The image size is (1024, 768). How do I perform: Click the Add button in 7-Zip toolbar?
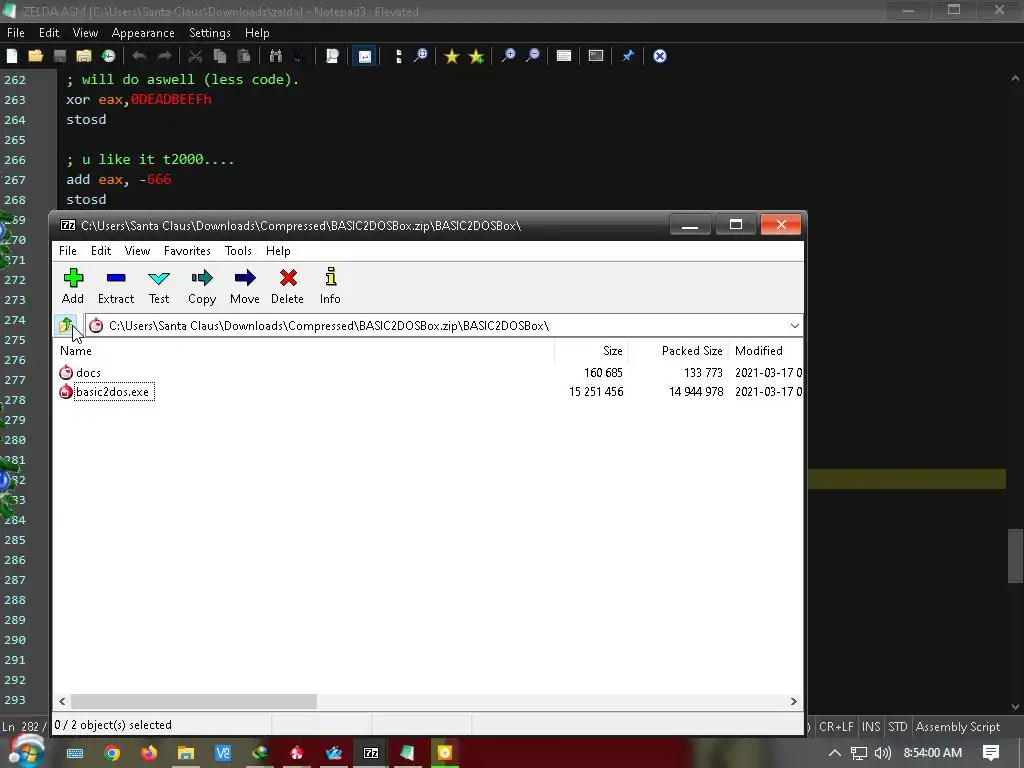[72, 286]
